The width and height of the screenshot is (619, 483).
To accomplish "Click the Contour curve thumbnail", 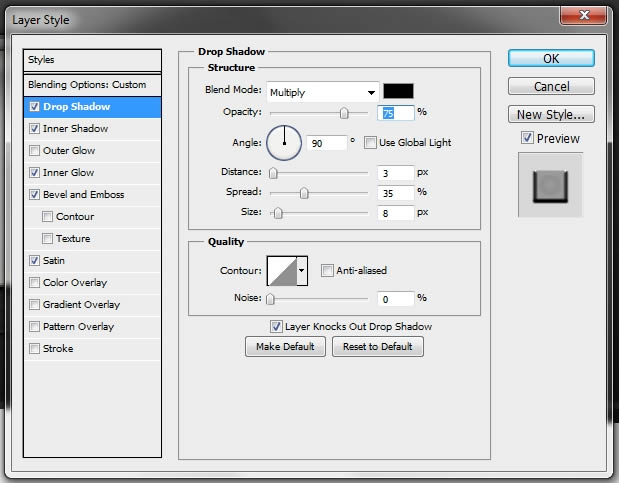I will click(282, 271).
